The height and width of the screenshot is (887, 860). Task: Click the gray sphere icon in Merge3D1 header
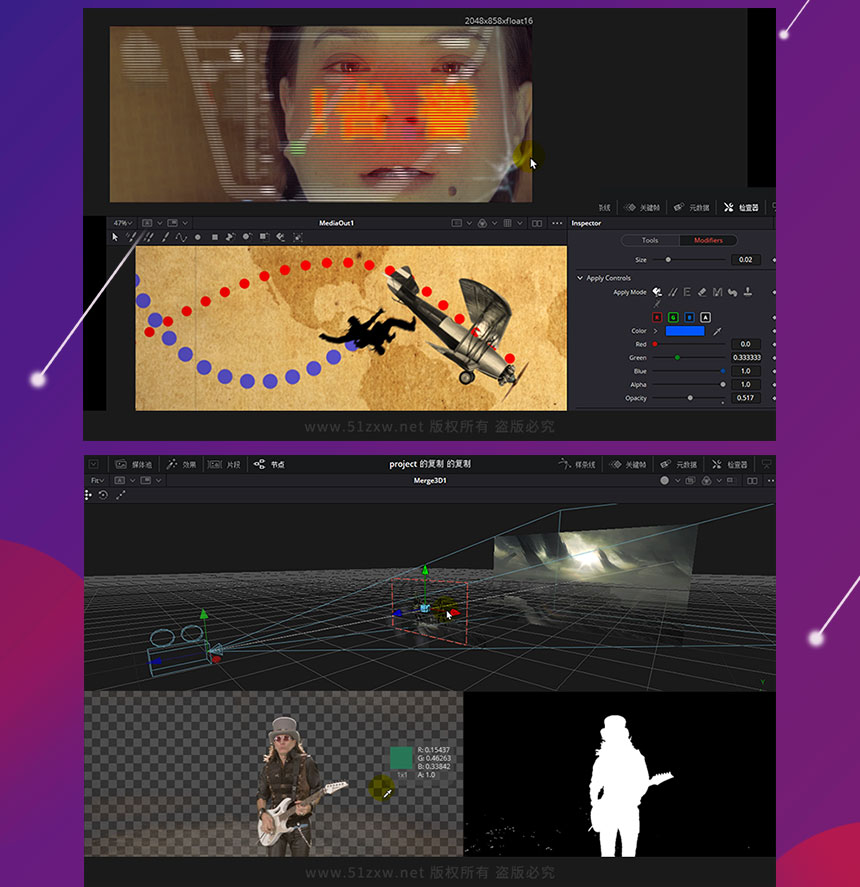(664, 480)
